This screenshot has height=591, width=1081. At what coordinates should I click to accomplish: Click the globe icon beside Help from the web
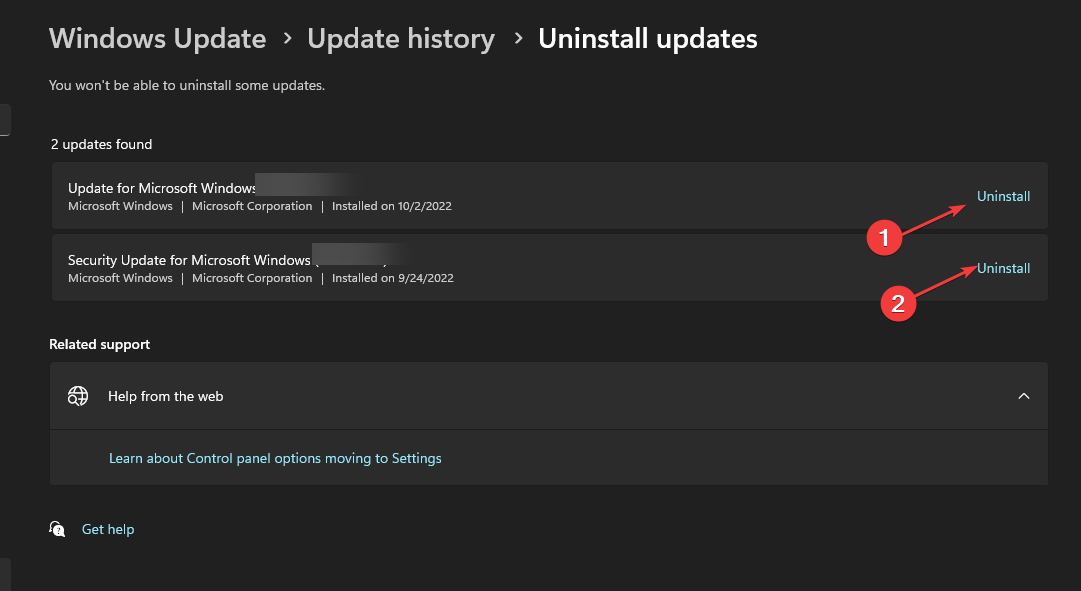(78, 396)
